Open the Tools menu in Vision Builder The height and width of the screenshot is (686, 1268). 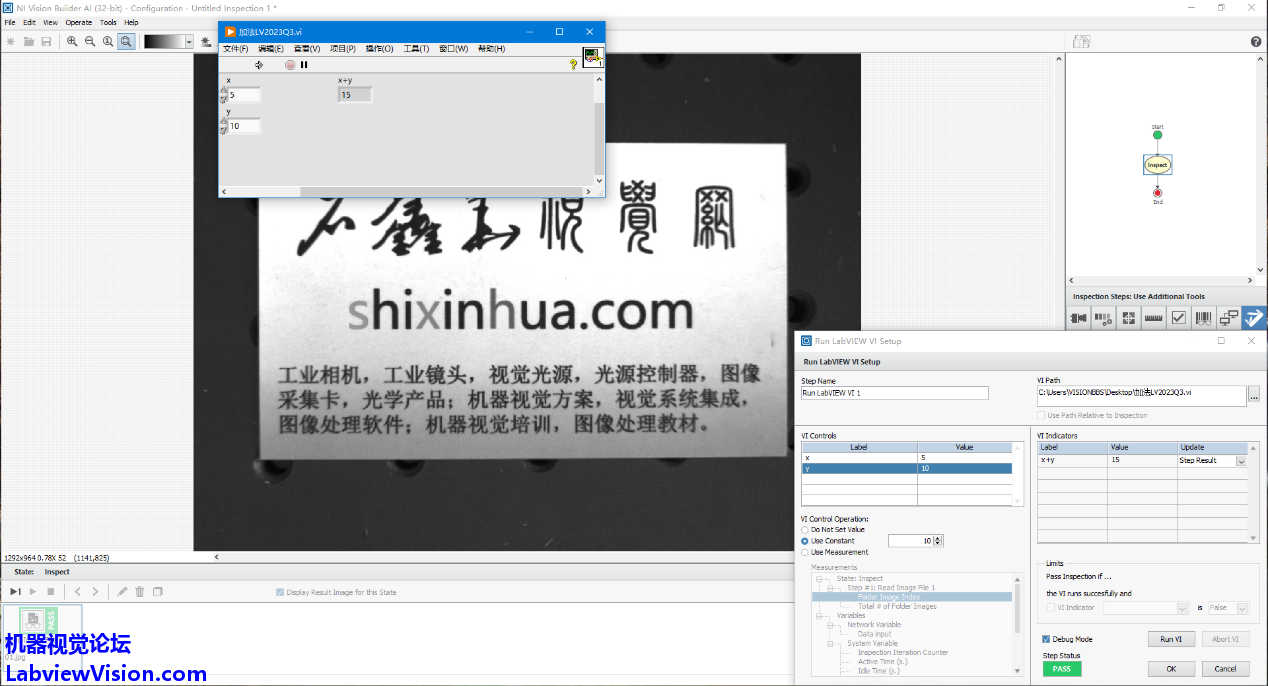108,22
